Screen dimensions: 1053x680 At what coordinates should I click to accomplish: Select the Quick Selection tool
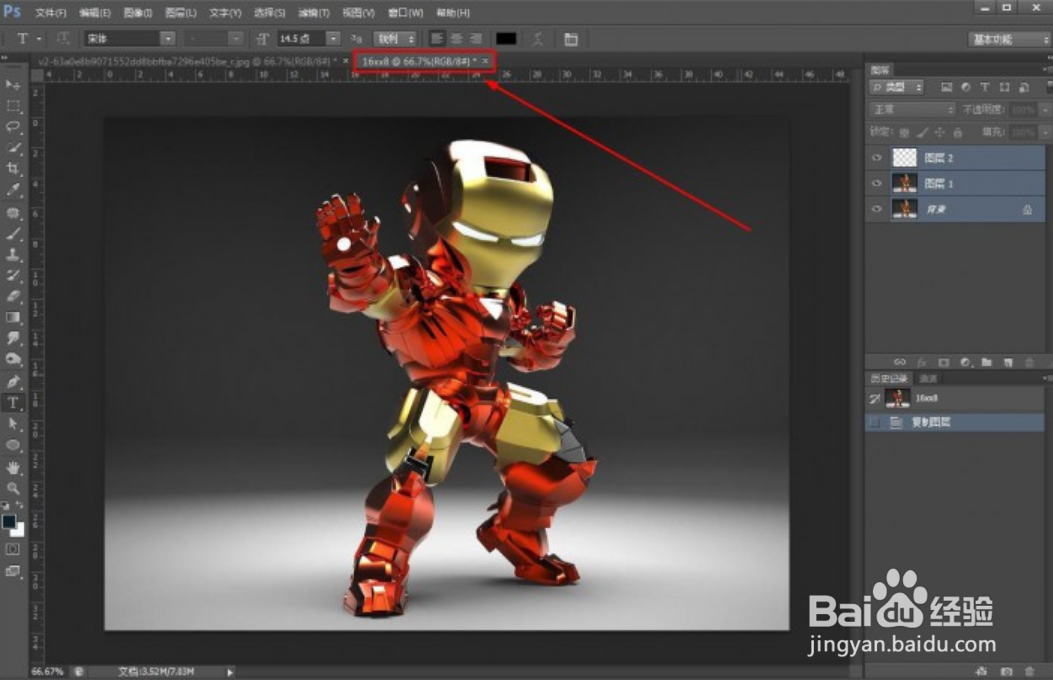13,148
